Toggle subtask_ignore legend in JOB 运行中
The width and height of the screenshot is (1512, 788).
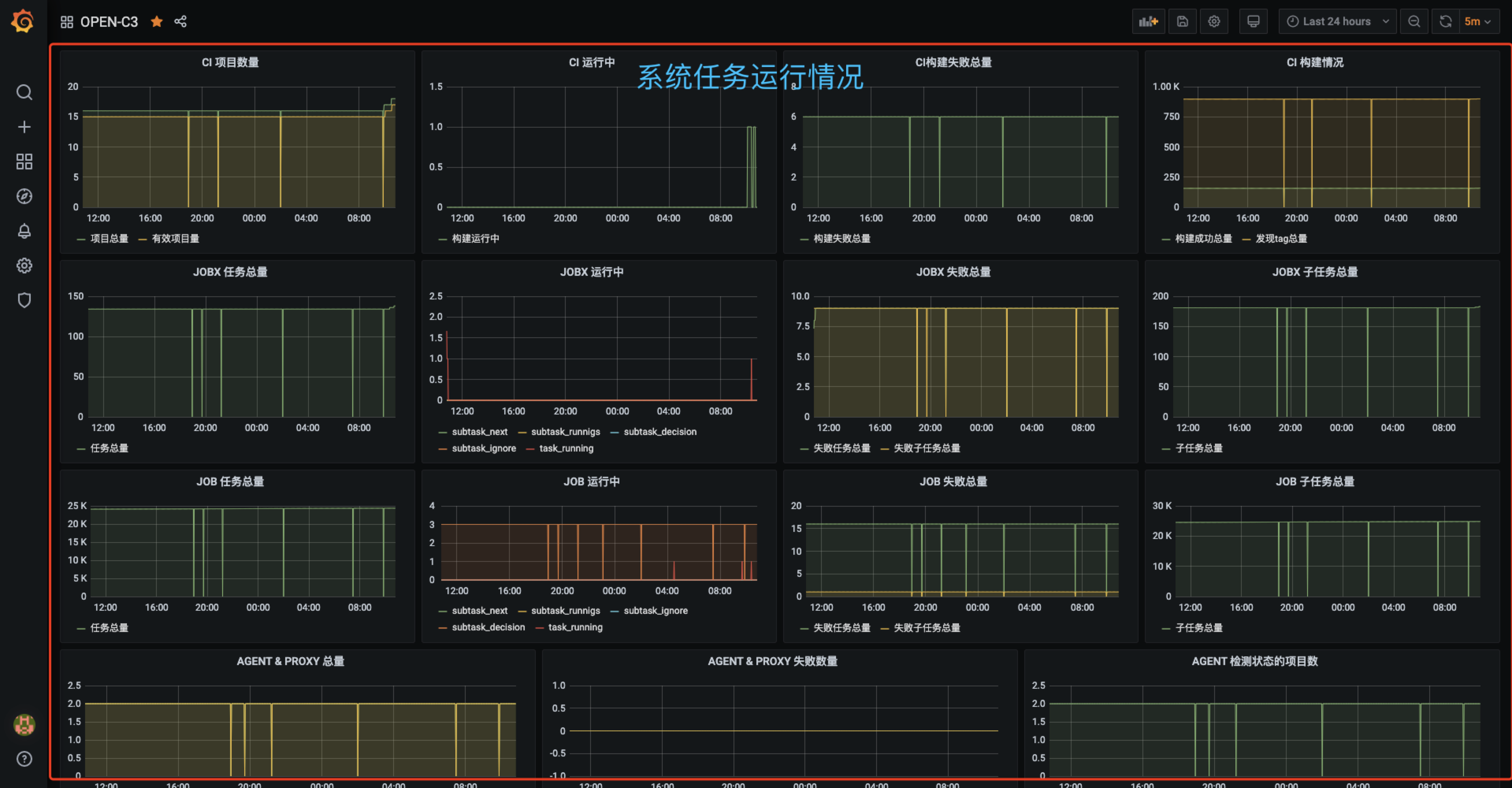pos(655,611)
